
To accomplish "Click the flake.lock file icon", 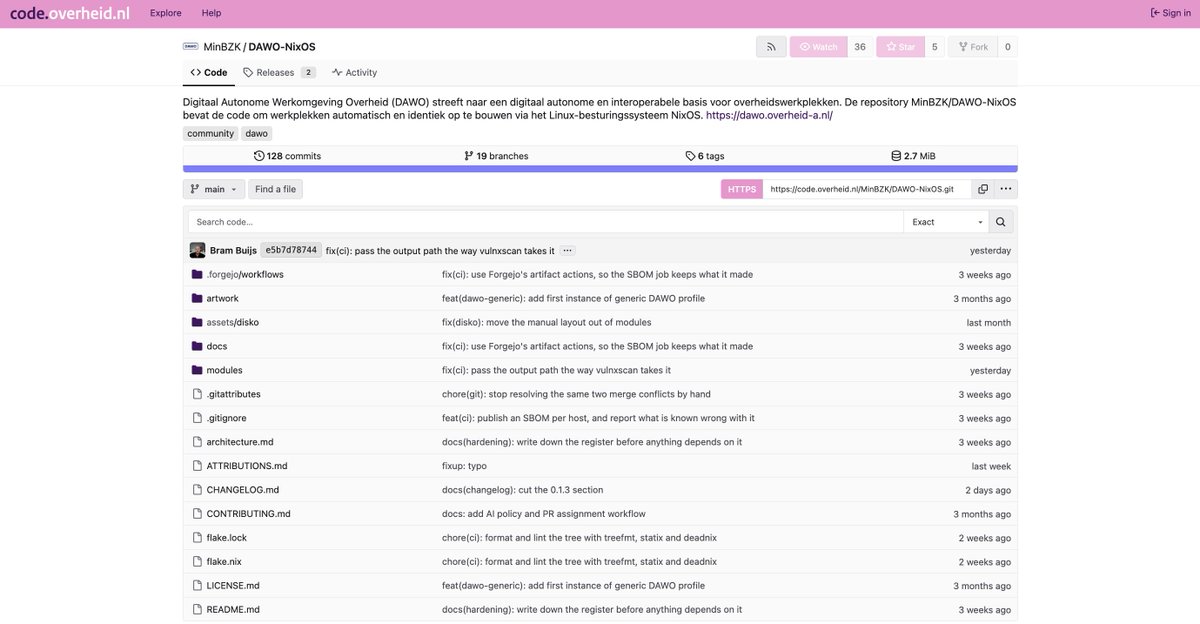I will pos(197,538).
